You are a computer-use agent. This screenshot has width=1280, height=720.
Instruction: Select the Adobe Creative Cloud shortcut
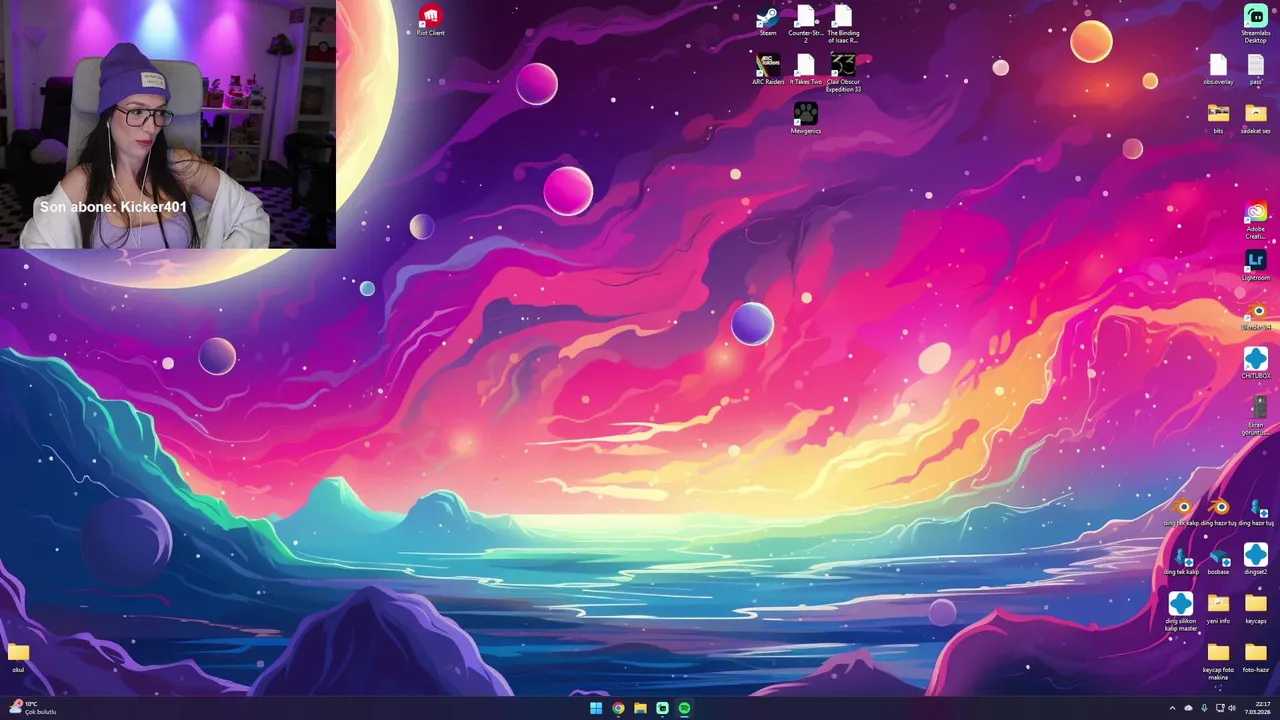[1256, 220]
